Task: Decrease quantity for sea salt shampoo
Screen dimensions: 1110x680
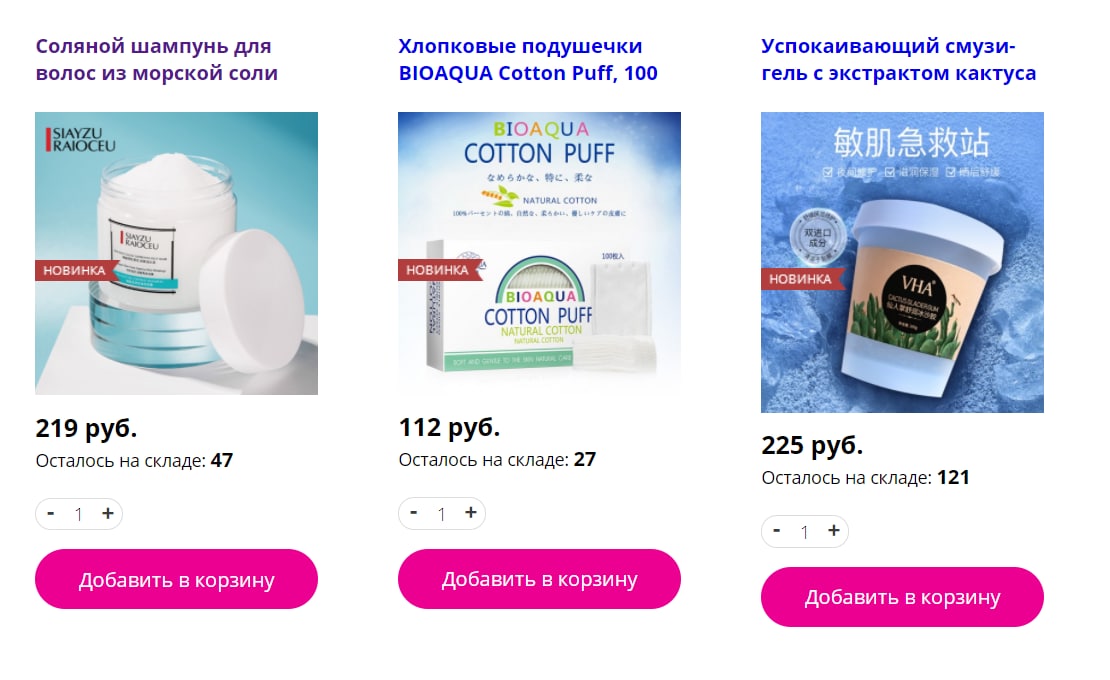Action: pos(51,514)
